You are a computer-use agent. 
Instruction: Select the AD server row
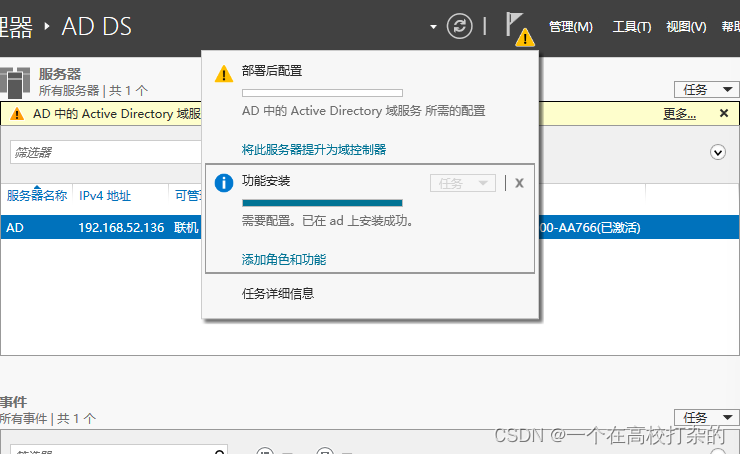[x=370, y=227]
